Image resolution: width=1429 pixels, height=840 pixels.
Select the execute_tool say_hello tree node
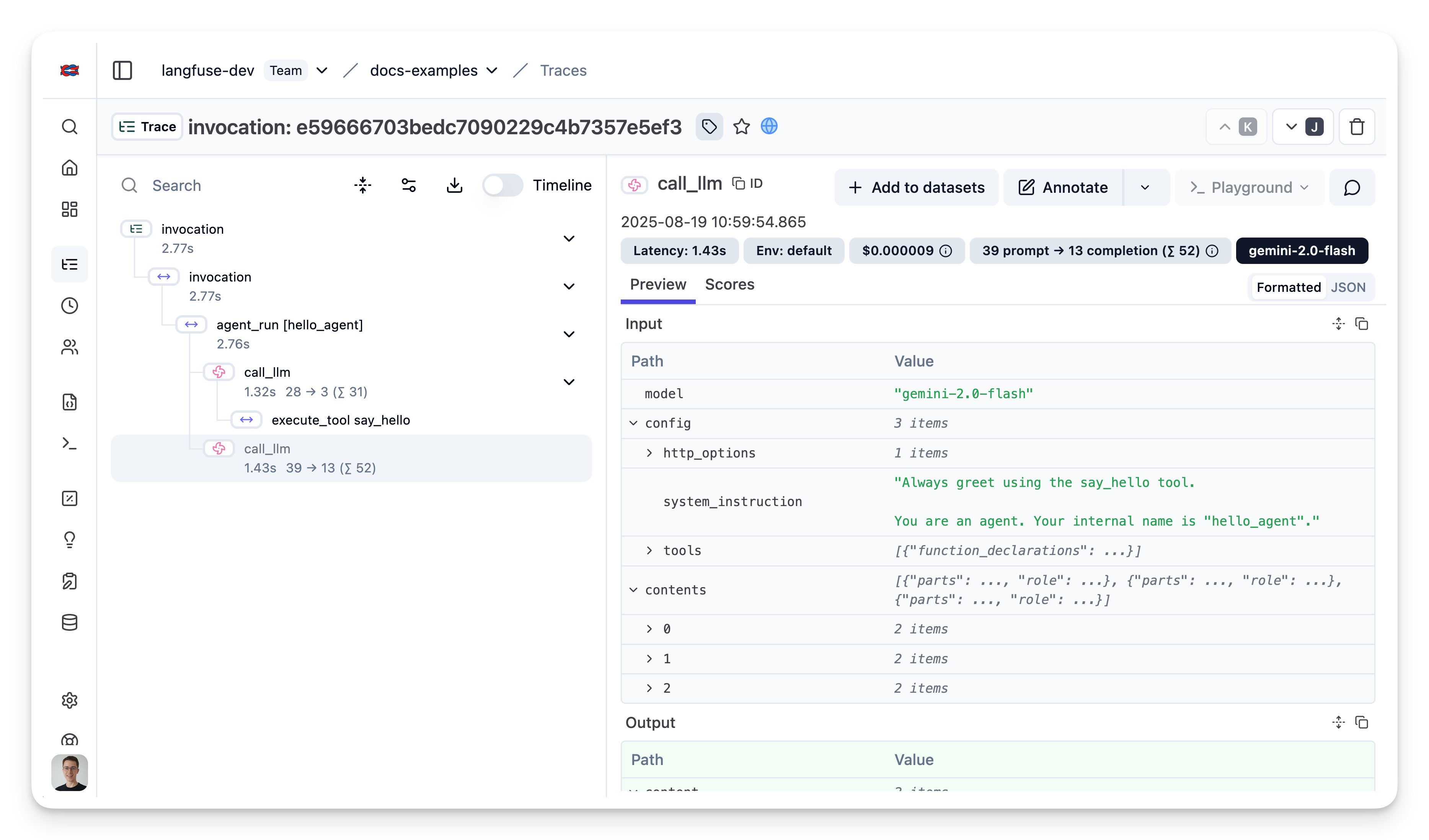point(341,420)
